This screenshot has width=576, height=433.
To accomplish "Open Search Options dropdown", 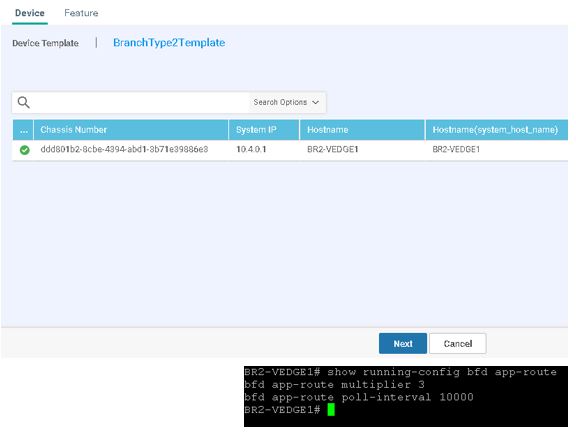I will (x=286, y=102).
